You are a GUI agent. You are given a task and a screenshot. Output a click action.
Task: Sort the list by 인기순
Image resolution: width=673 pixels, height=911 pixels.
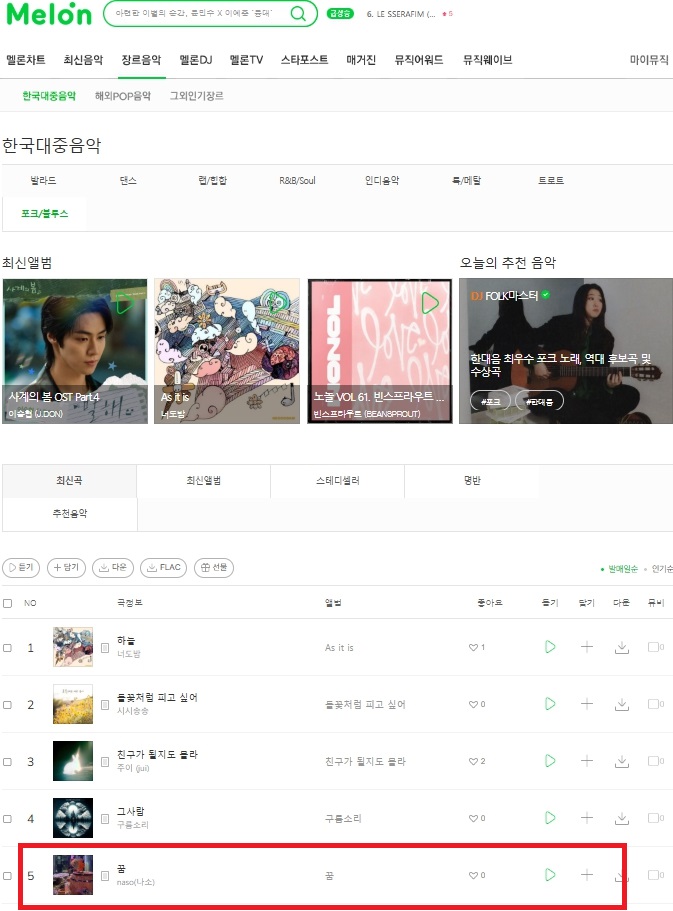[662, 569]
